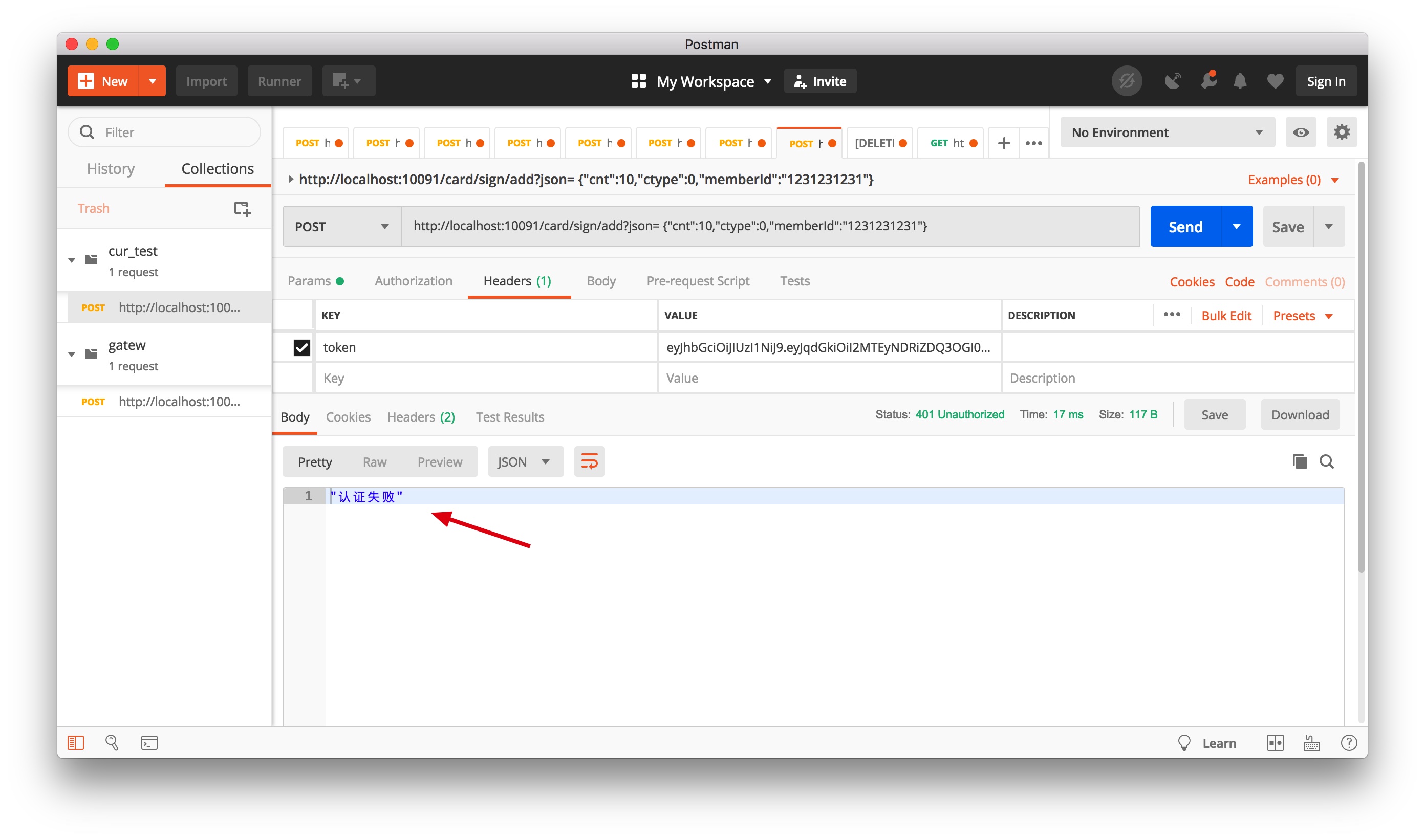Click the wrench settings icon in header

click(1207, 81)
